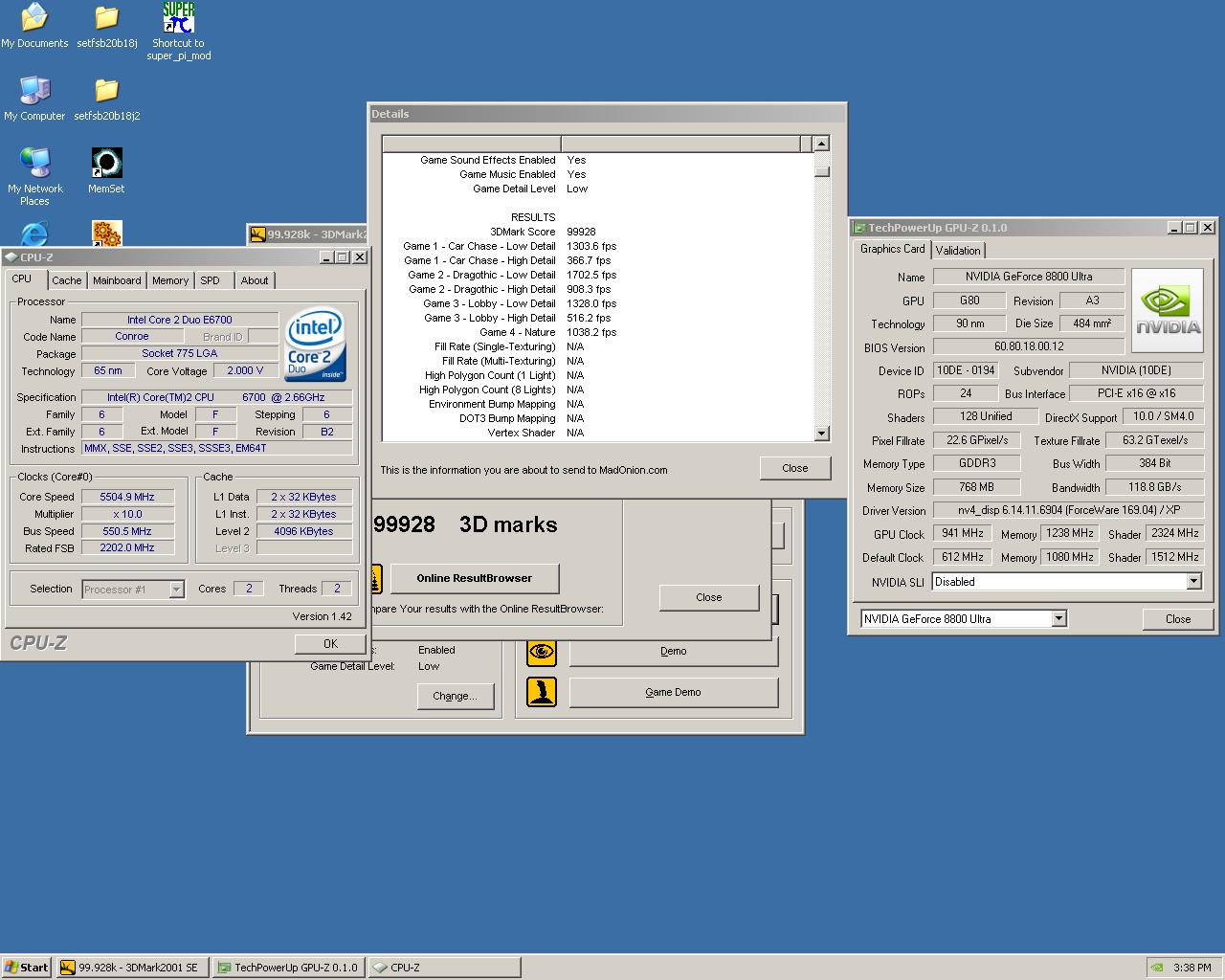Screen dimensions: 1225x980
Task: Switch to the Cache tab in CPU-Z
Action: click(66, 280)
